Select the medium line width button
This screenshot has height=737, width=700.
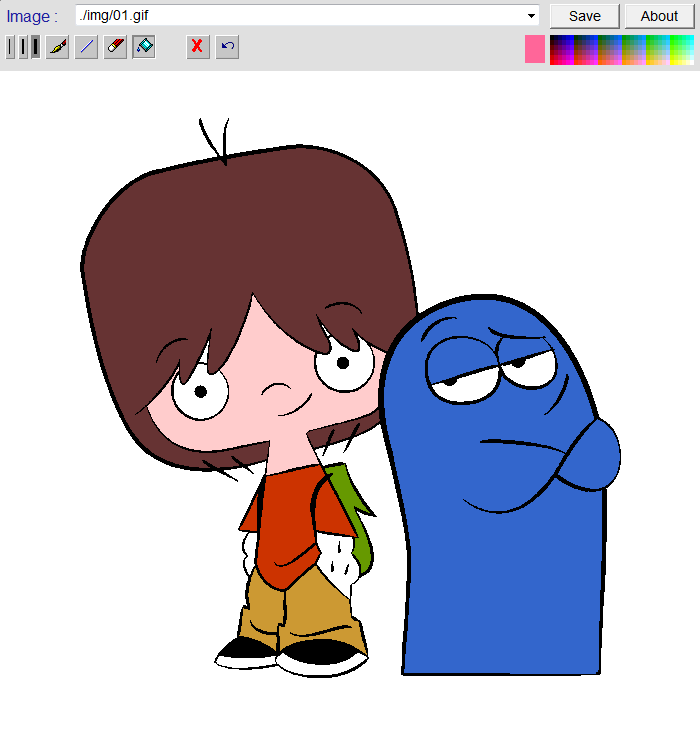click(x=23, y=47)
